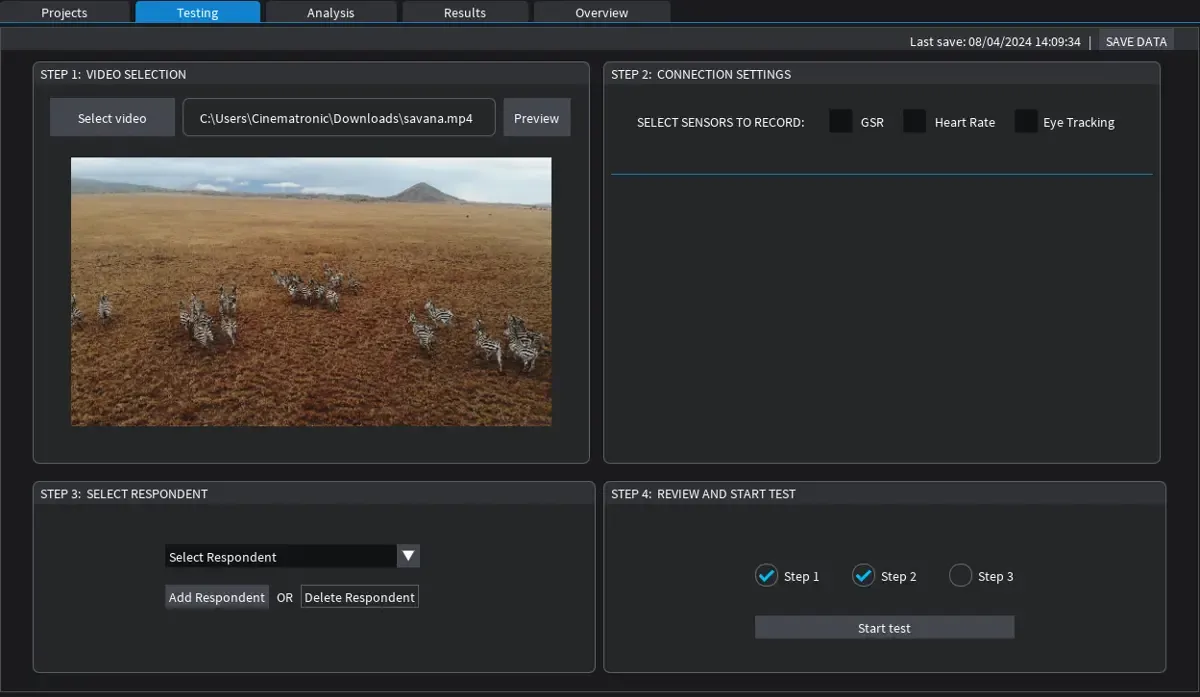Click the Select video button
This screenshot has height=697, width=1200.
(112, 117)
